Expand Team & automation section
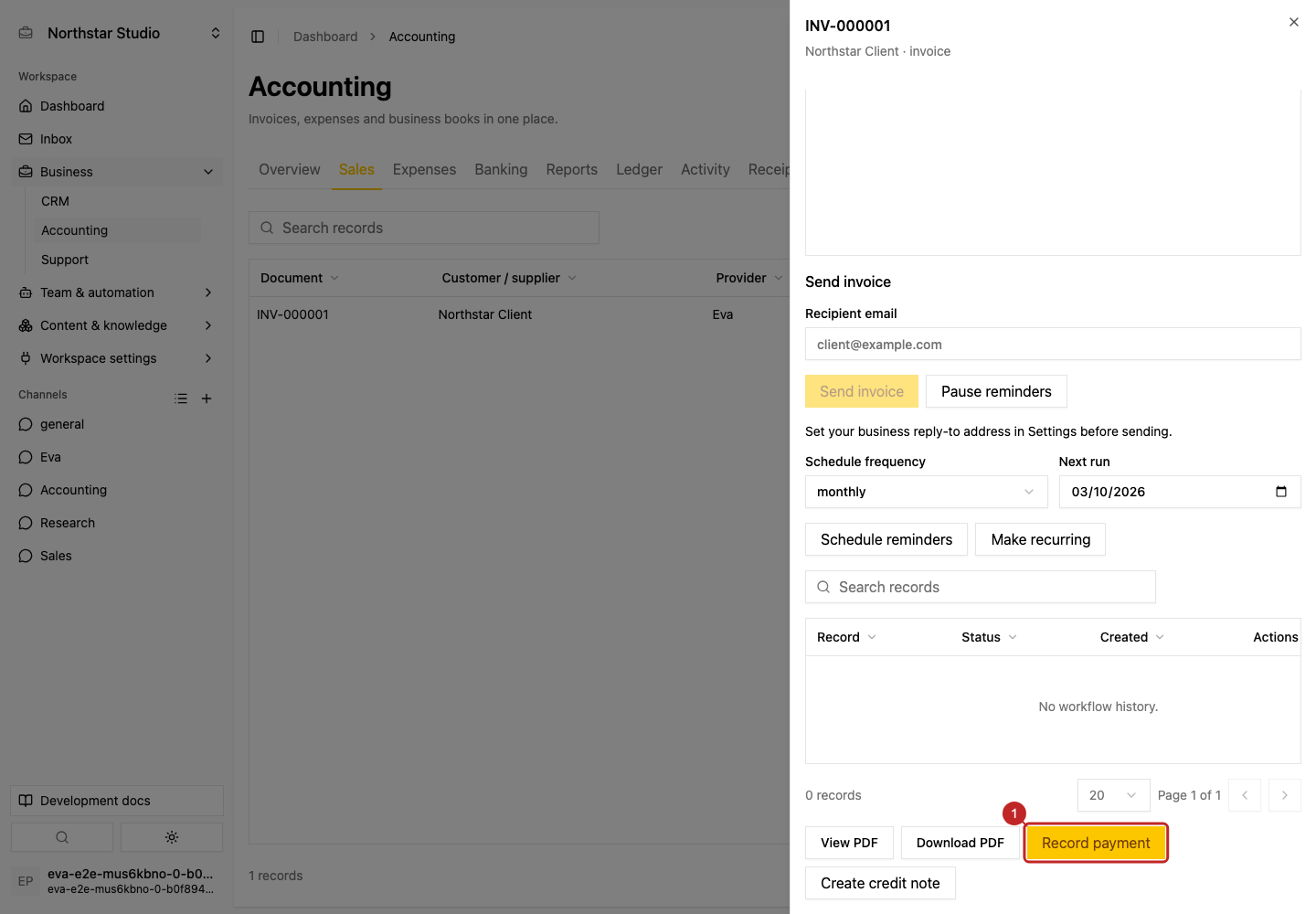This screenshot has width=1316, height=914. click(117, 292)
